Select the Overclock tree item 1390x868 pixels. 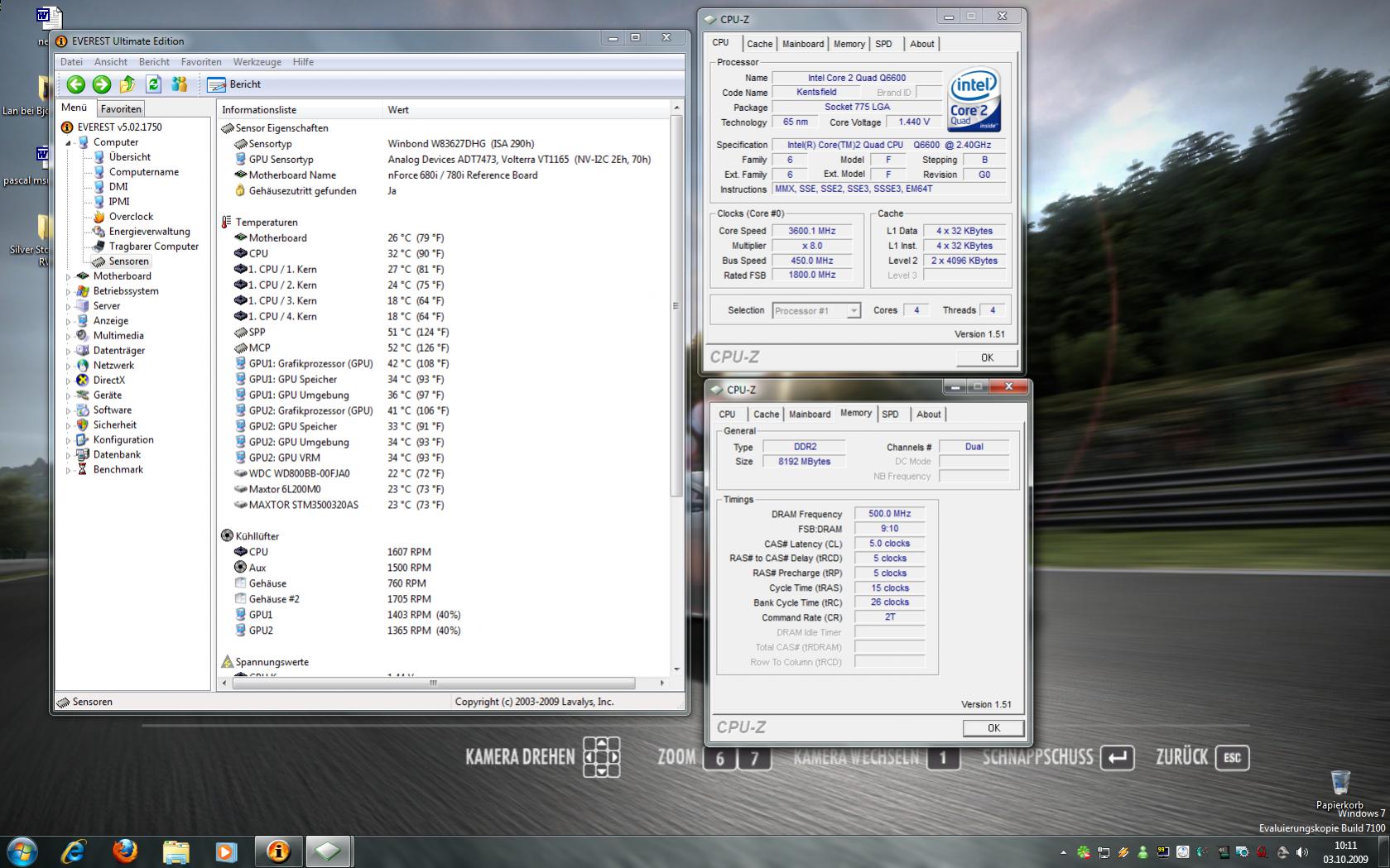(131, 217)
